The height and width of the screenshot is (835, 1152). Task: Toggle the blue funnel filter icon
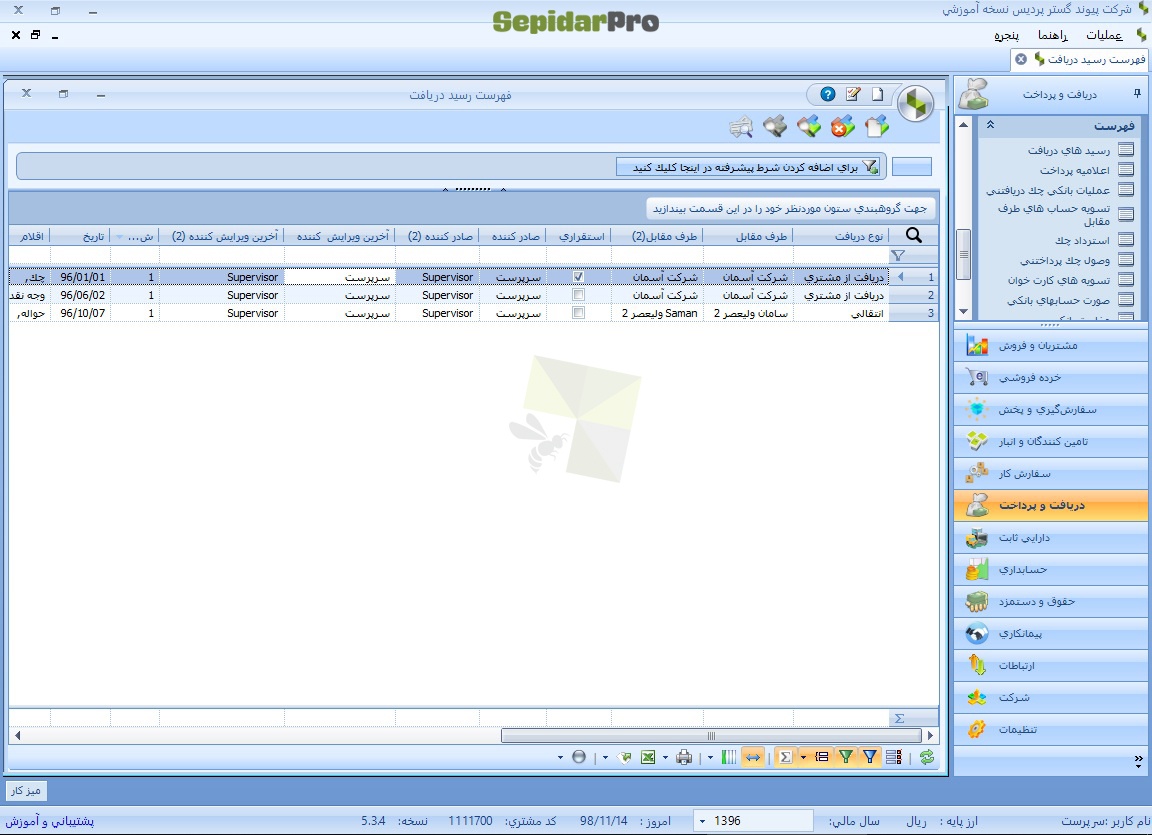(x=870, y=757)
